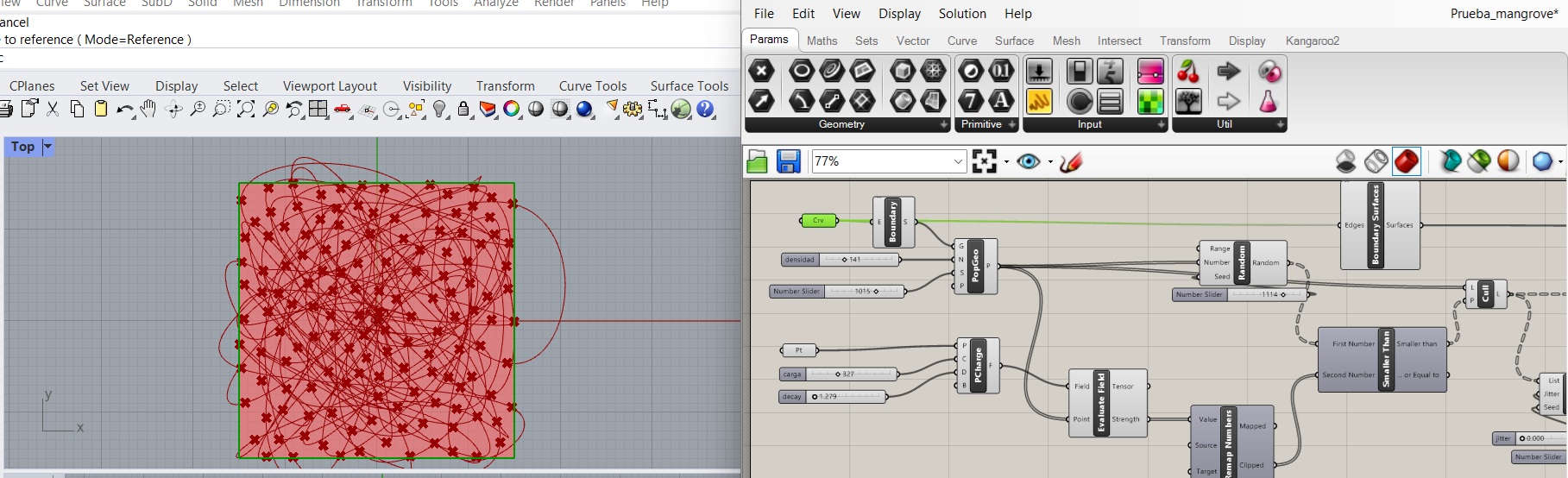The image size is (1568, 478).
Task: Toggle the wireframe preview mode button
Action: click(x=1376, y=161)
